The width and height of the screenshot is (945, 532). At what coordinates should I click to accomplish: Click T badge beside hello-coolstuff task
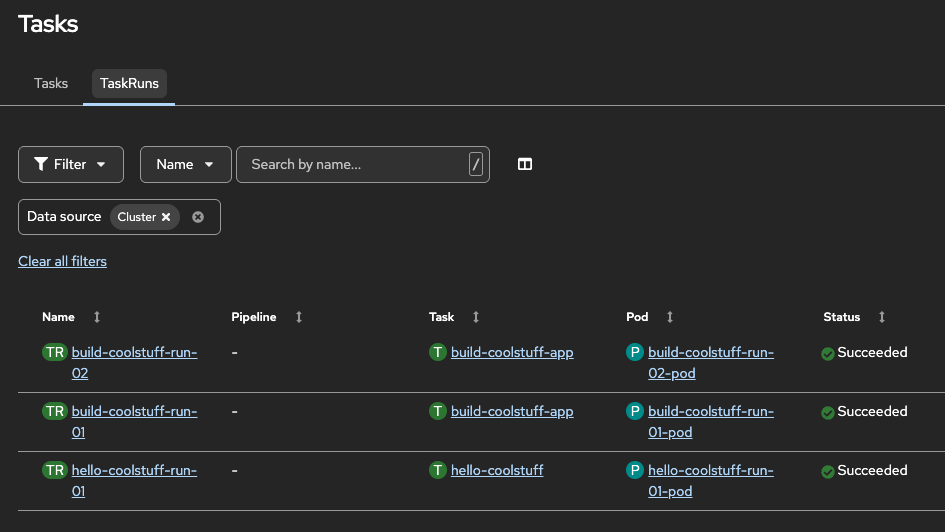pyautogui.click(x=438, y=471)
